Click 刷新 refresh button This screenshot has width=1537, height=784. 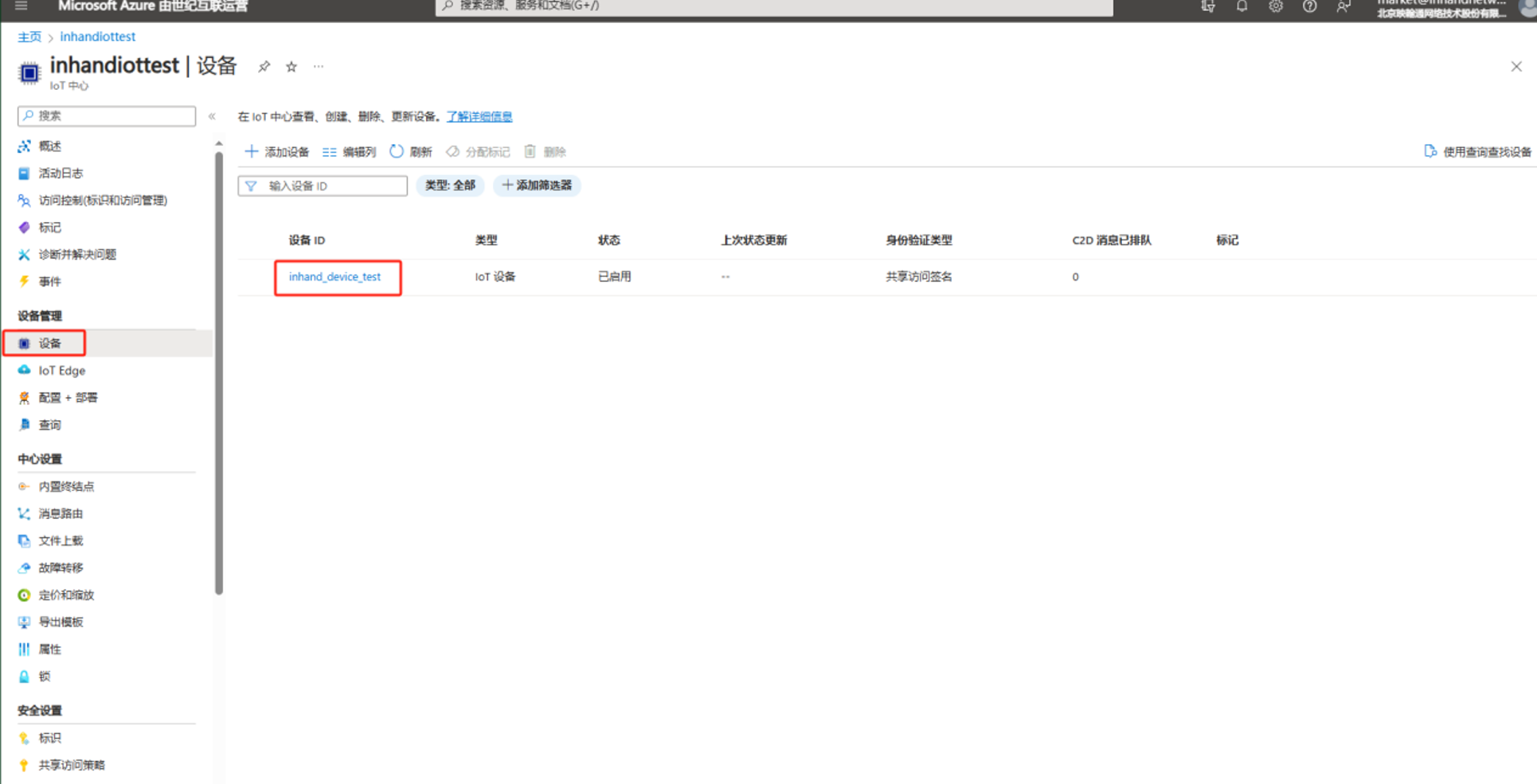click(x=411, y=152)
